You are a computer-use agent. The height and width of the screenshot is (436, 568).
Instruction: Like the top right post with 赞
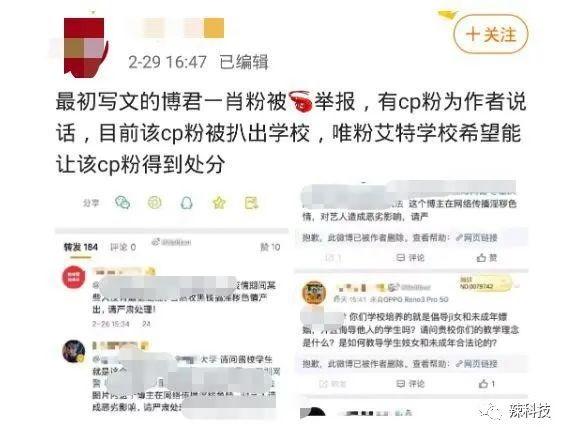487,258
